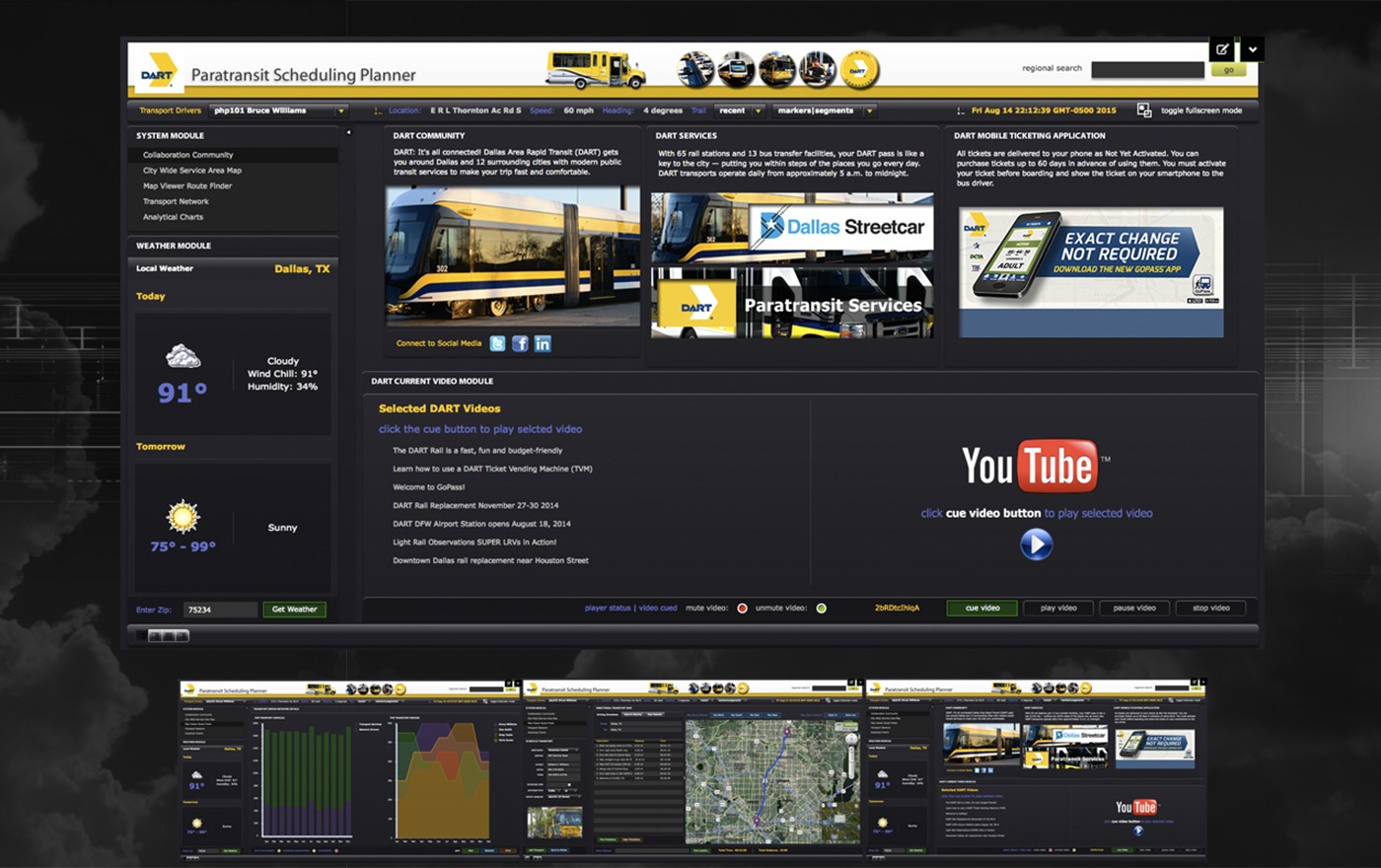The height and width of the screenshot is (868, 1381).
Task: Open the markers|segments dropdown
Action: tap(869, 111)
